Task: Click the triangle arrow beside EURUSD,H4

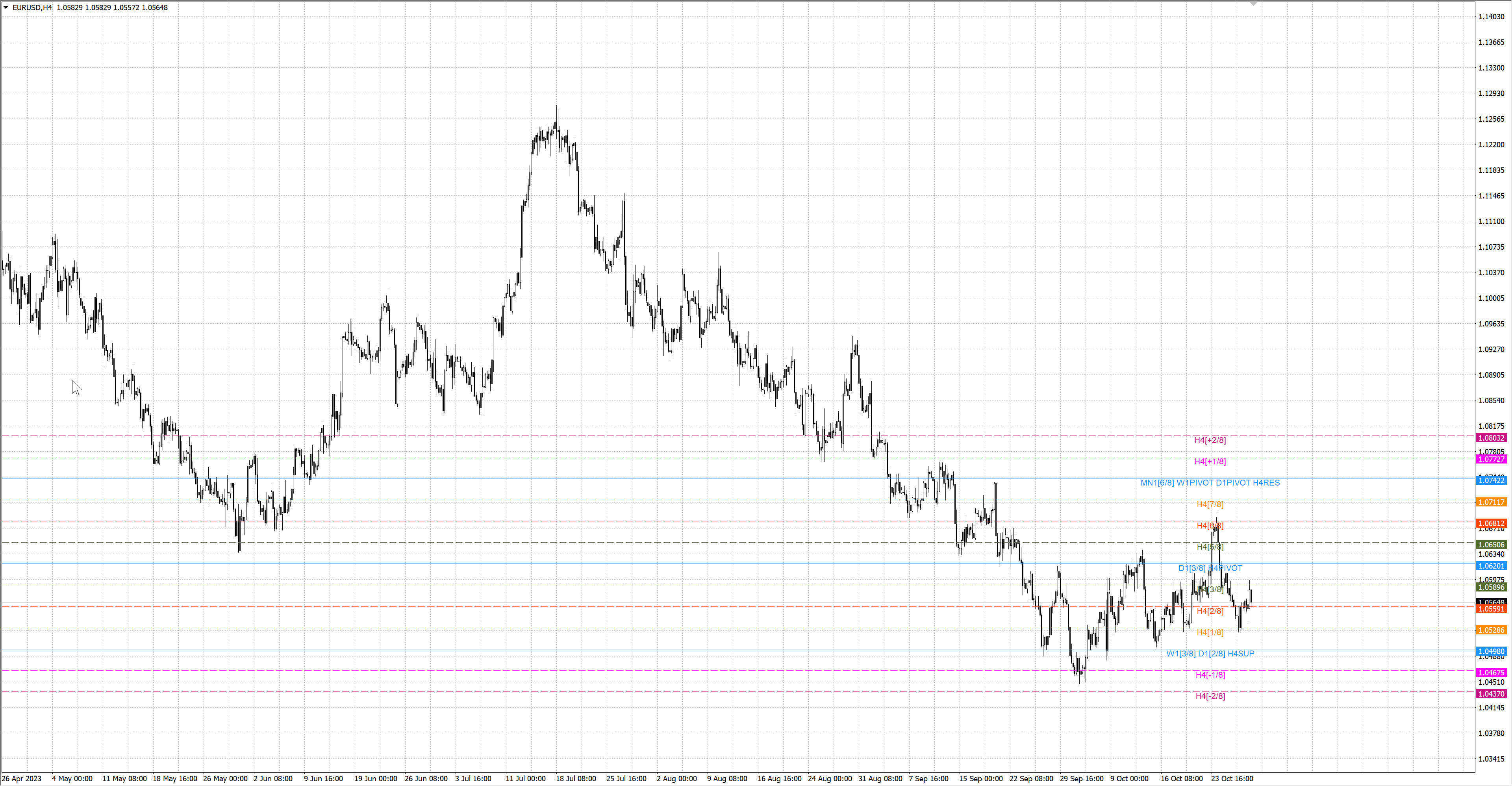Action: [x=6, y=7]
